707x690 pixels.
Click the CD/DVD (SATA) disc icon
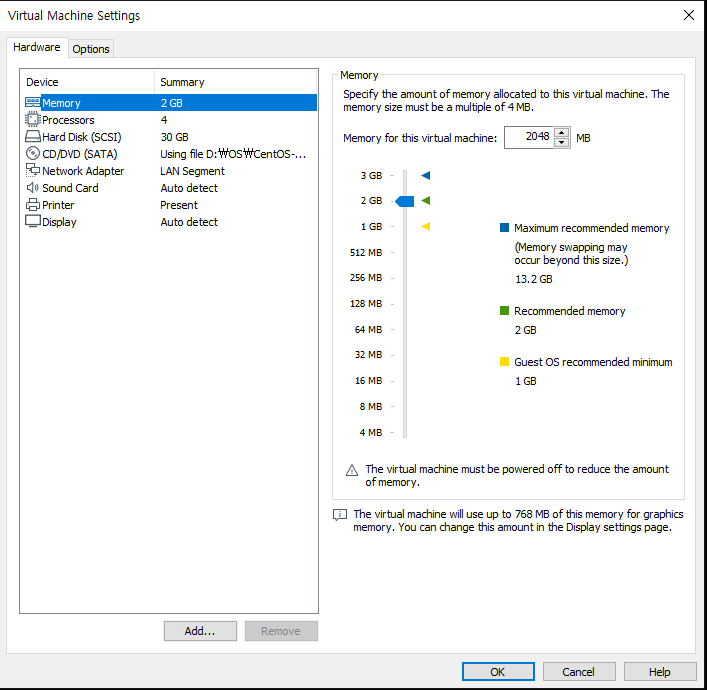tap(32, 153)
